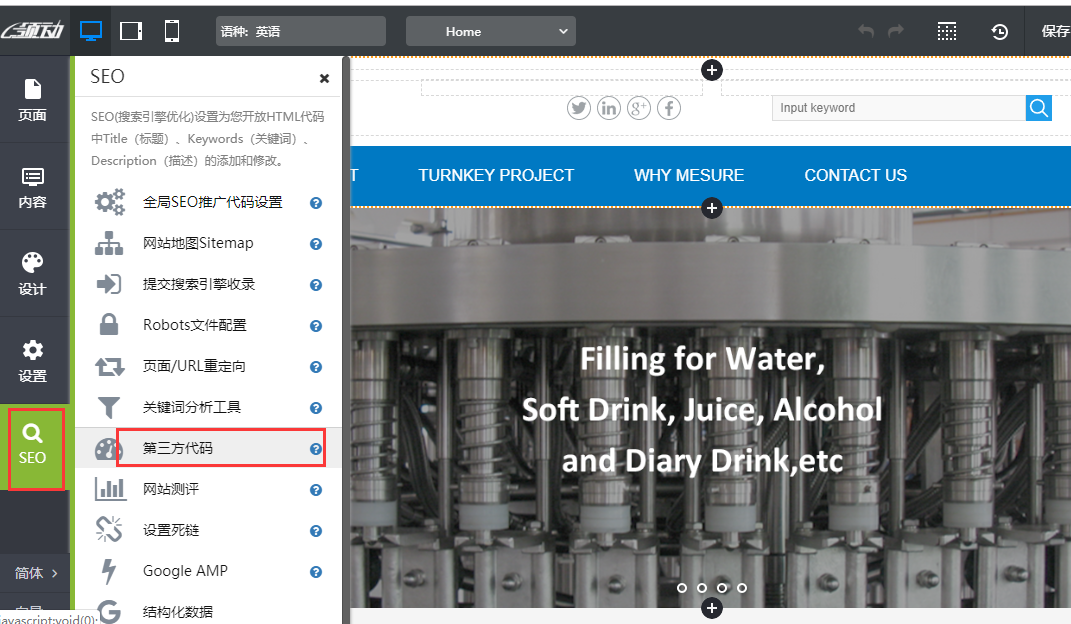Viewport: 1071px width, 624px height.
Task: Click the Input keyword search field
Action: coord(898,108)
